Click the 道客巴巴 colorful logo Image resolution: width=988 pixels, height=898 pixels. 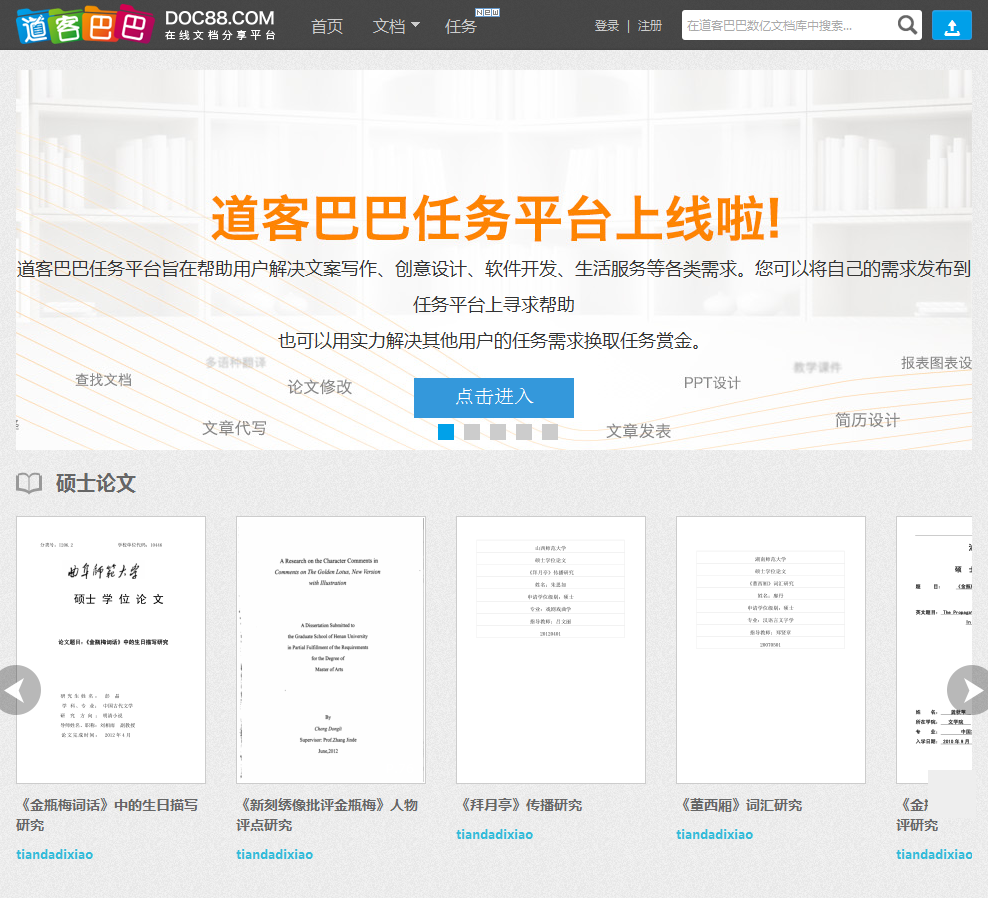coord(84,25)
